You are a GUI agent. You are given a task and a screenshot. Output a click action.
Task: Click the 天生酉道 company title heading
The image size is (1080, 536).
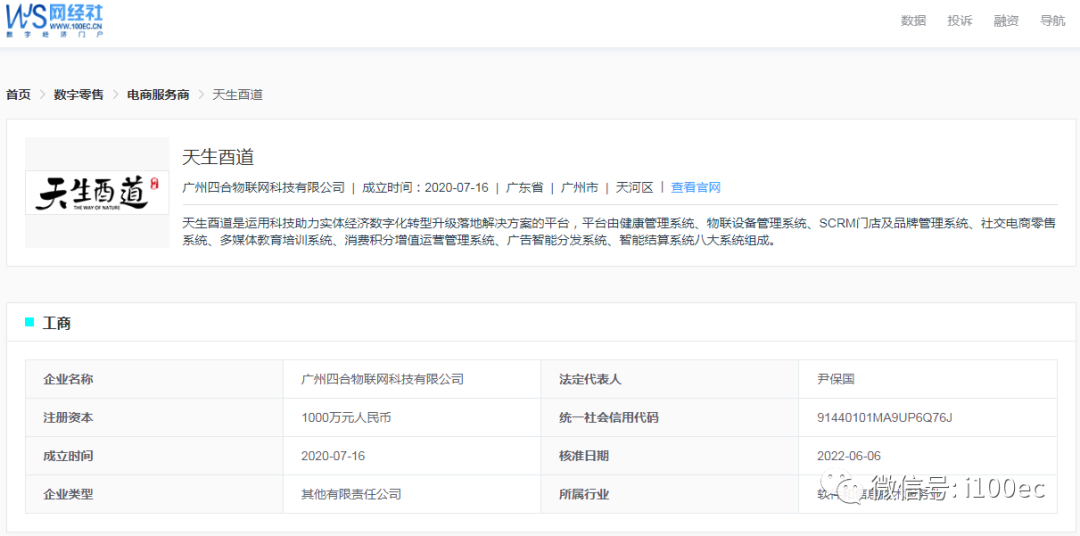coord(218,157)
